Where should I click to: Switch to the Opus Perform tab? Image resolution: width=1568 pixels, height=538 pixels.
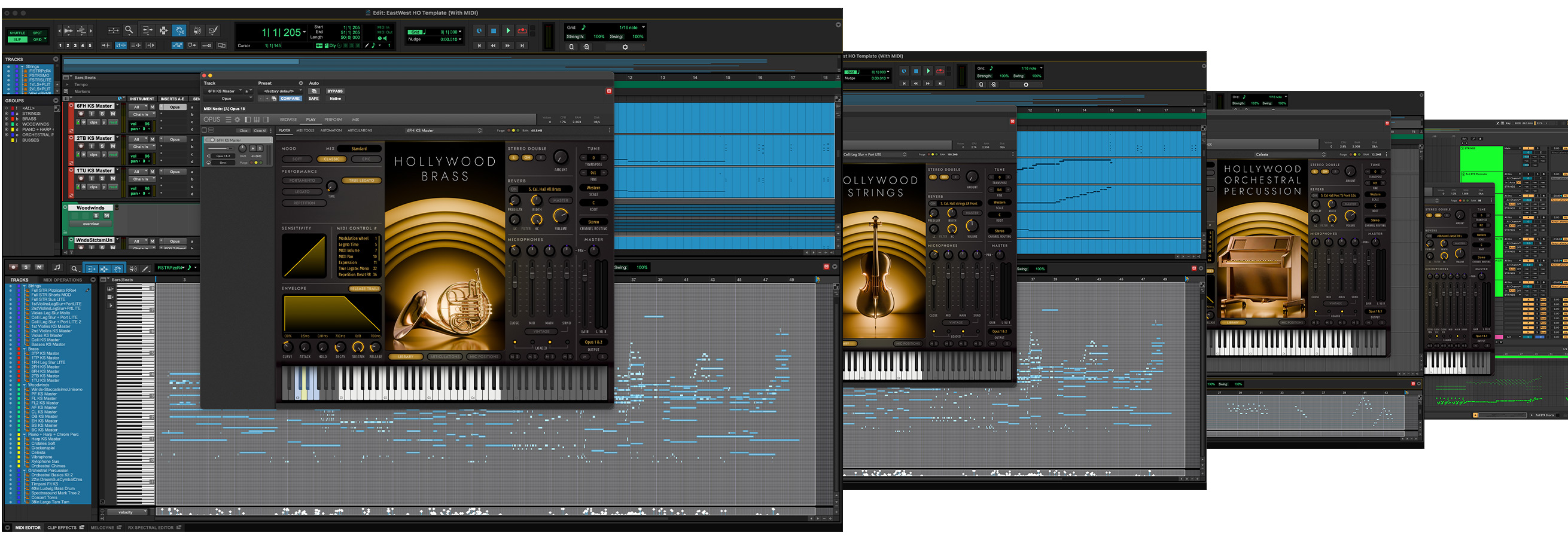pos(333,120)
